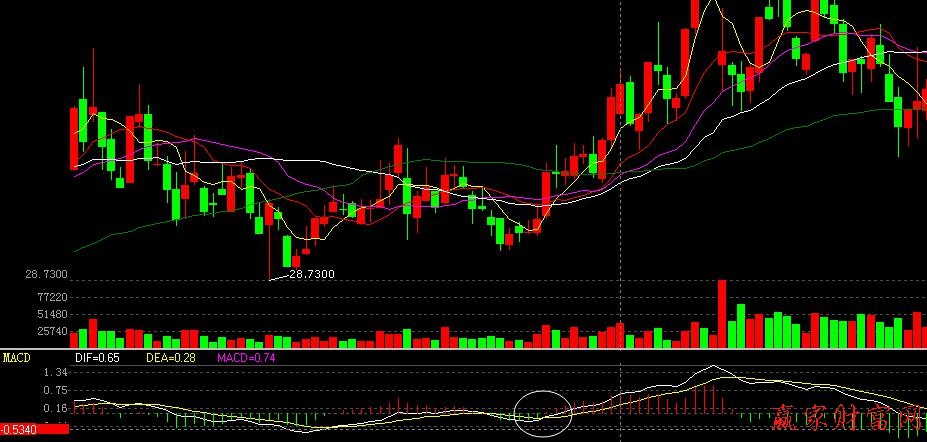Click the tallest red volume bar
The height and width of the screenshot is (442, 927).
coord(720,313)
